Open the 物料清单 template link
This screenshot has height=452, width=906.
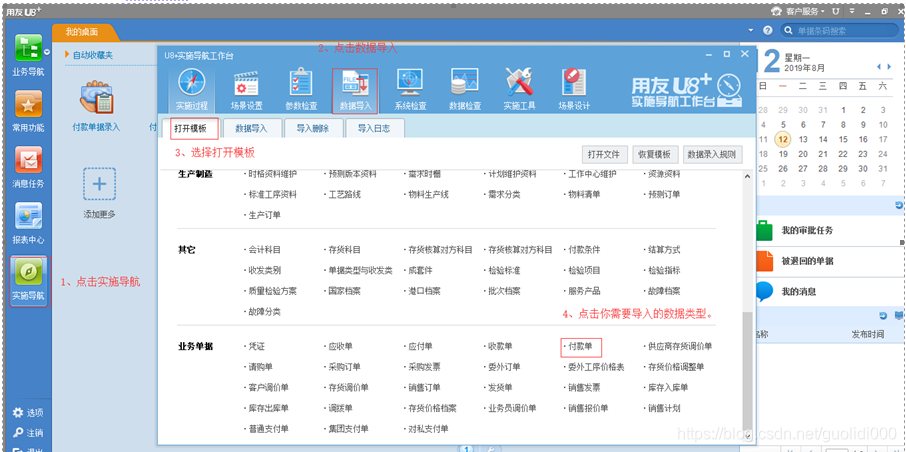[x=584, y=194]
